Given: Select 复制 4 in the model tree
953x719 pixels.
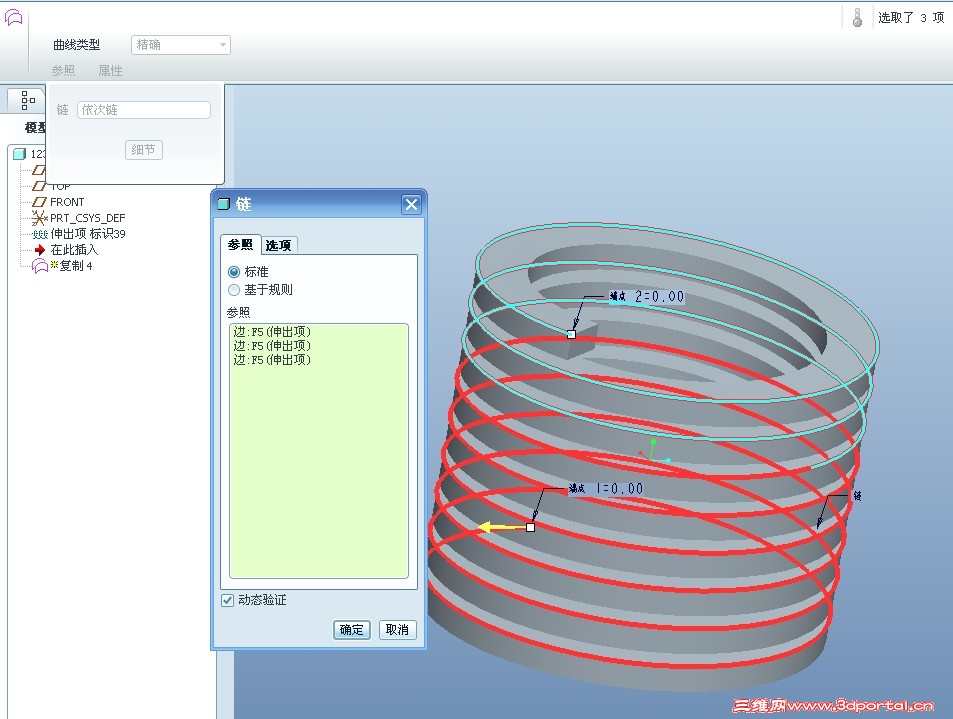Looking at the screenshot, I should tap(76, 266).
